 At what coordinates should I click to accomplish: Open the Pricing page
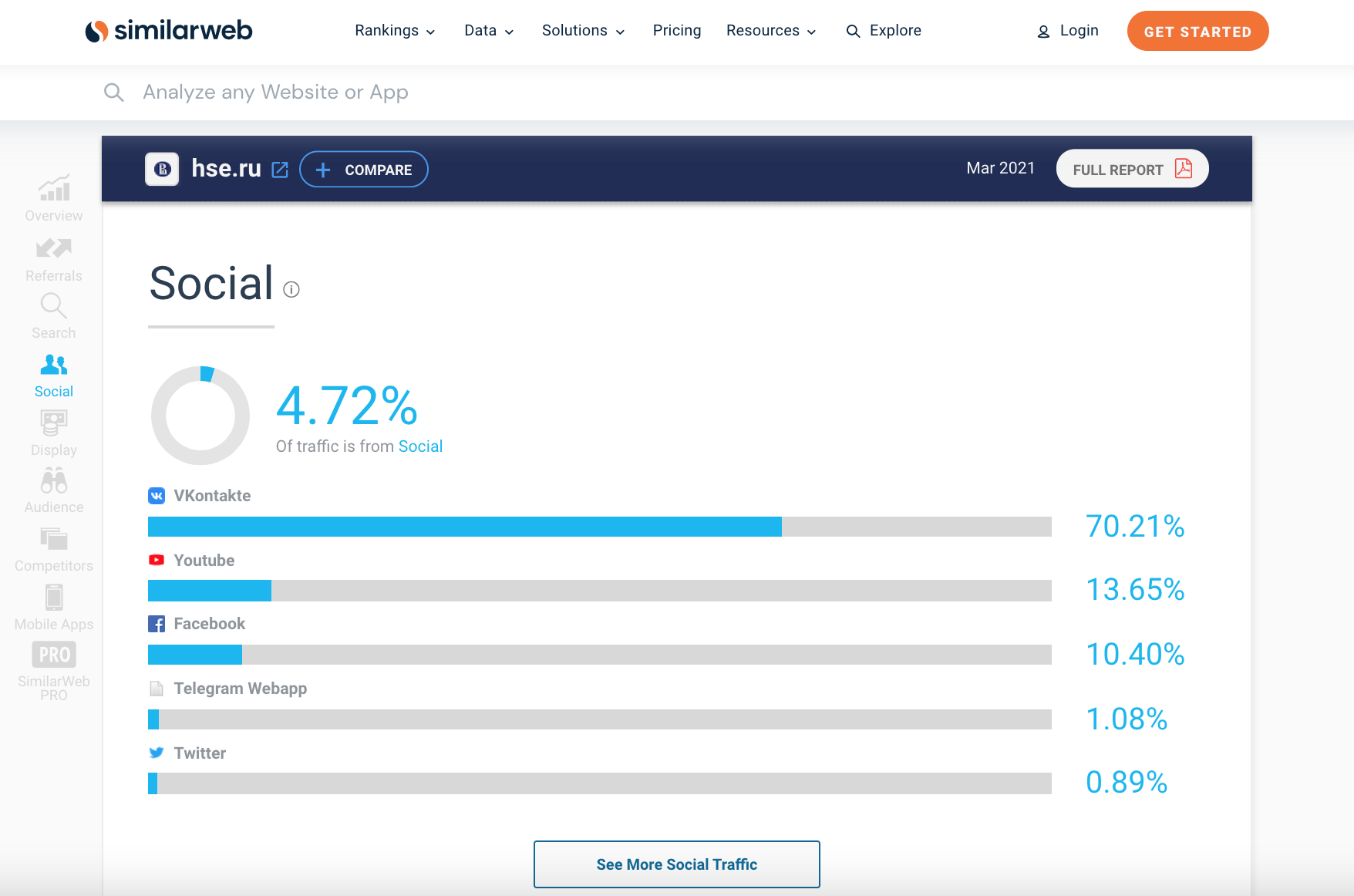point(677,31)
